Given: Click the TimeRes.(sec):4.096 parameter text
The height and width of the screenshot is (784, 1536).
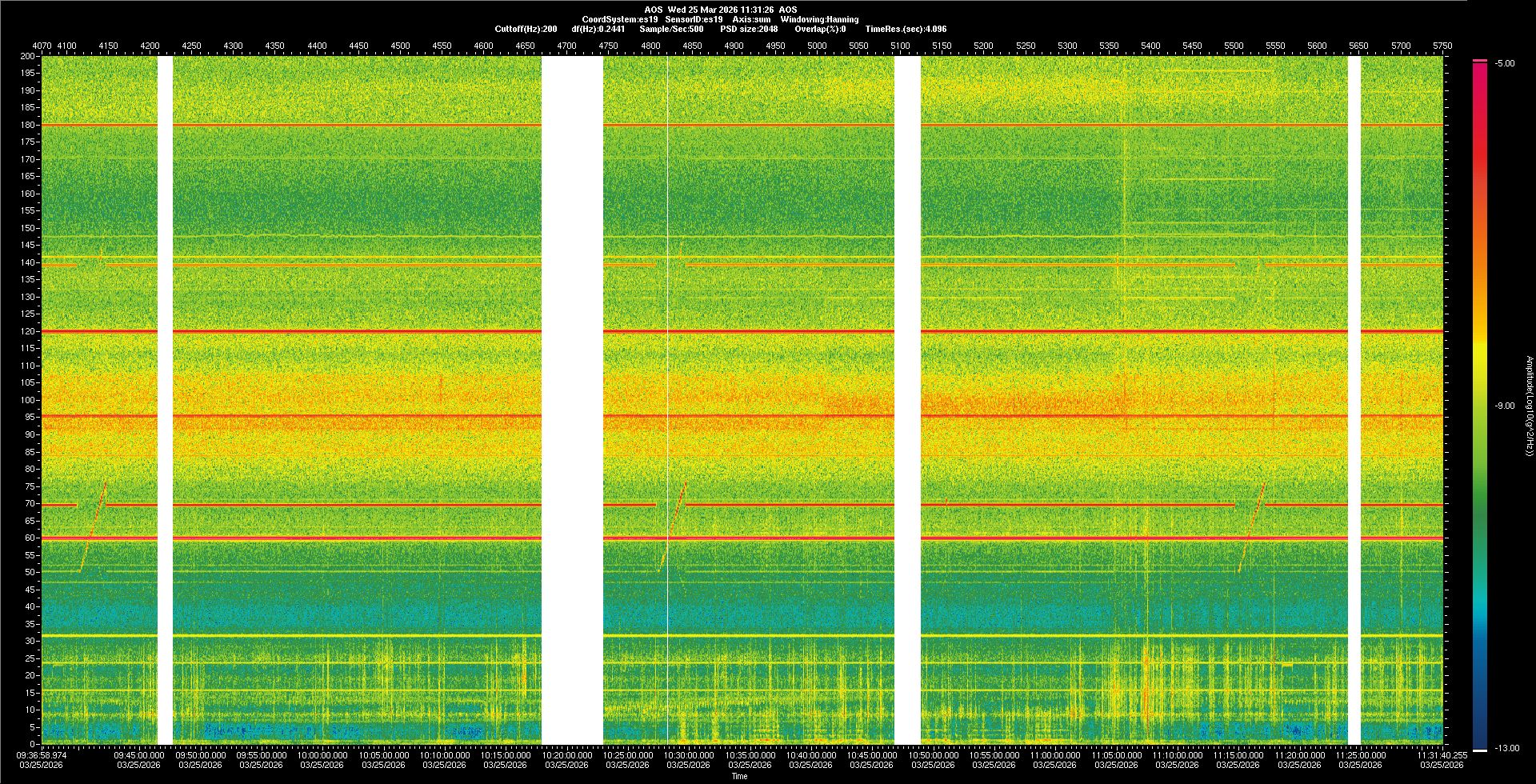Looking at the screenshot, I should 906,29.
